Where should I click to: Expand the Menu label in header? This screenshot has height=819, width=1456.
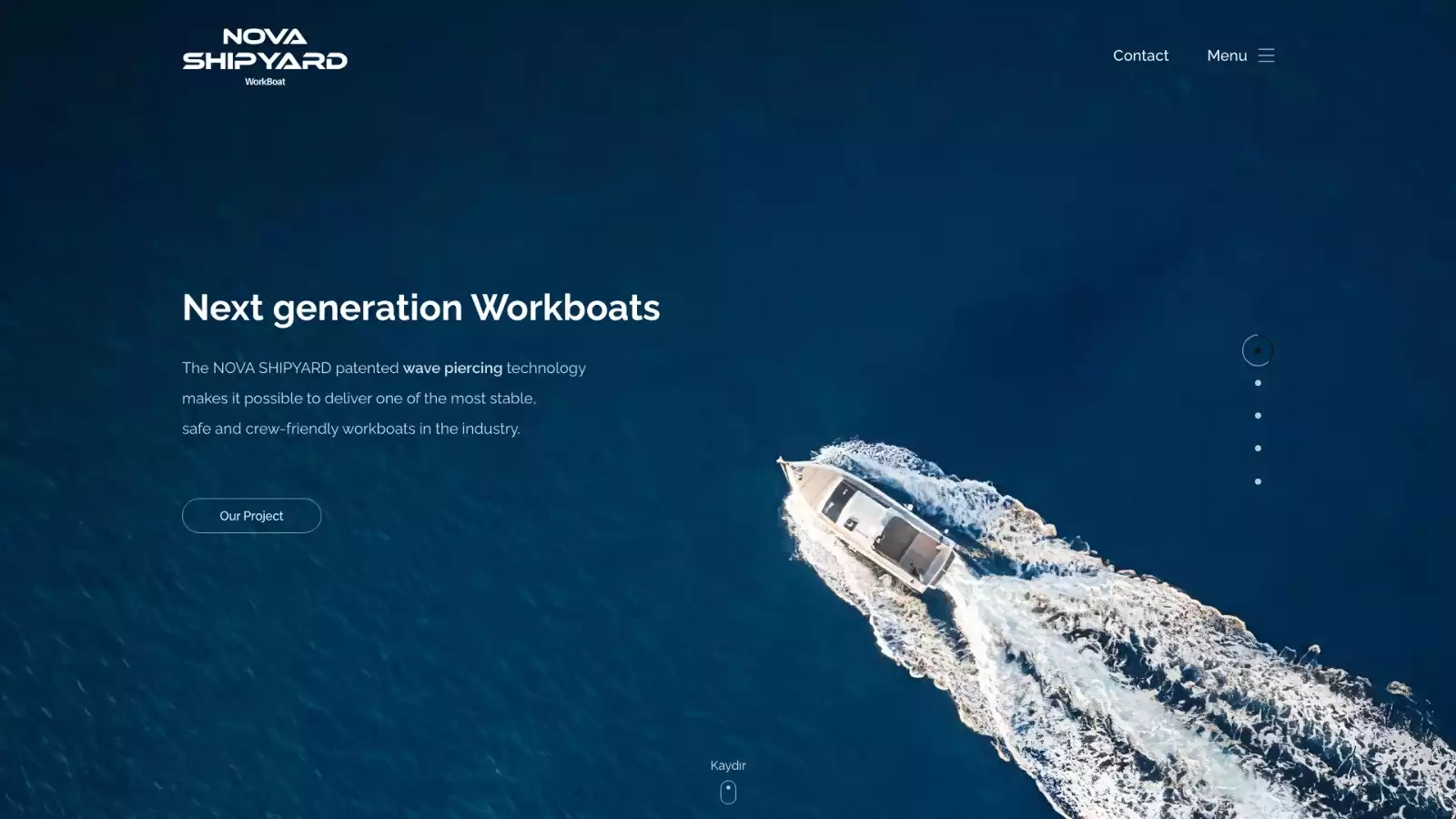(1227, 56)
